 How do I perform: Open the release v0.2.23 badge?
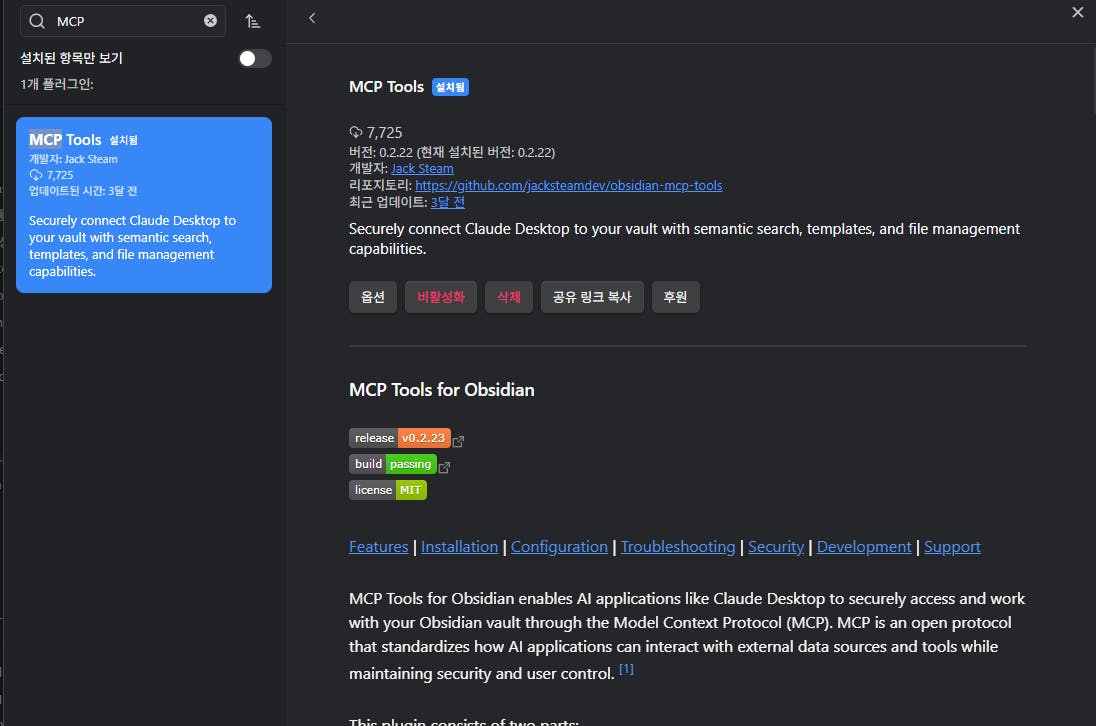pyautogui.click(x=400, y=438)
